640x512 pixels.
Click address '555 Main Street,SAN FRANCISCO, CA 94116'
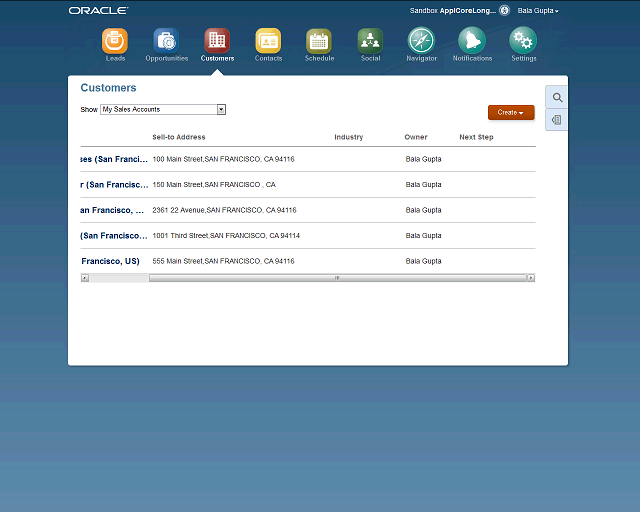click(x=223, y=261)
